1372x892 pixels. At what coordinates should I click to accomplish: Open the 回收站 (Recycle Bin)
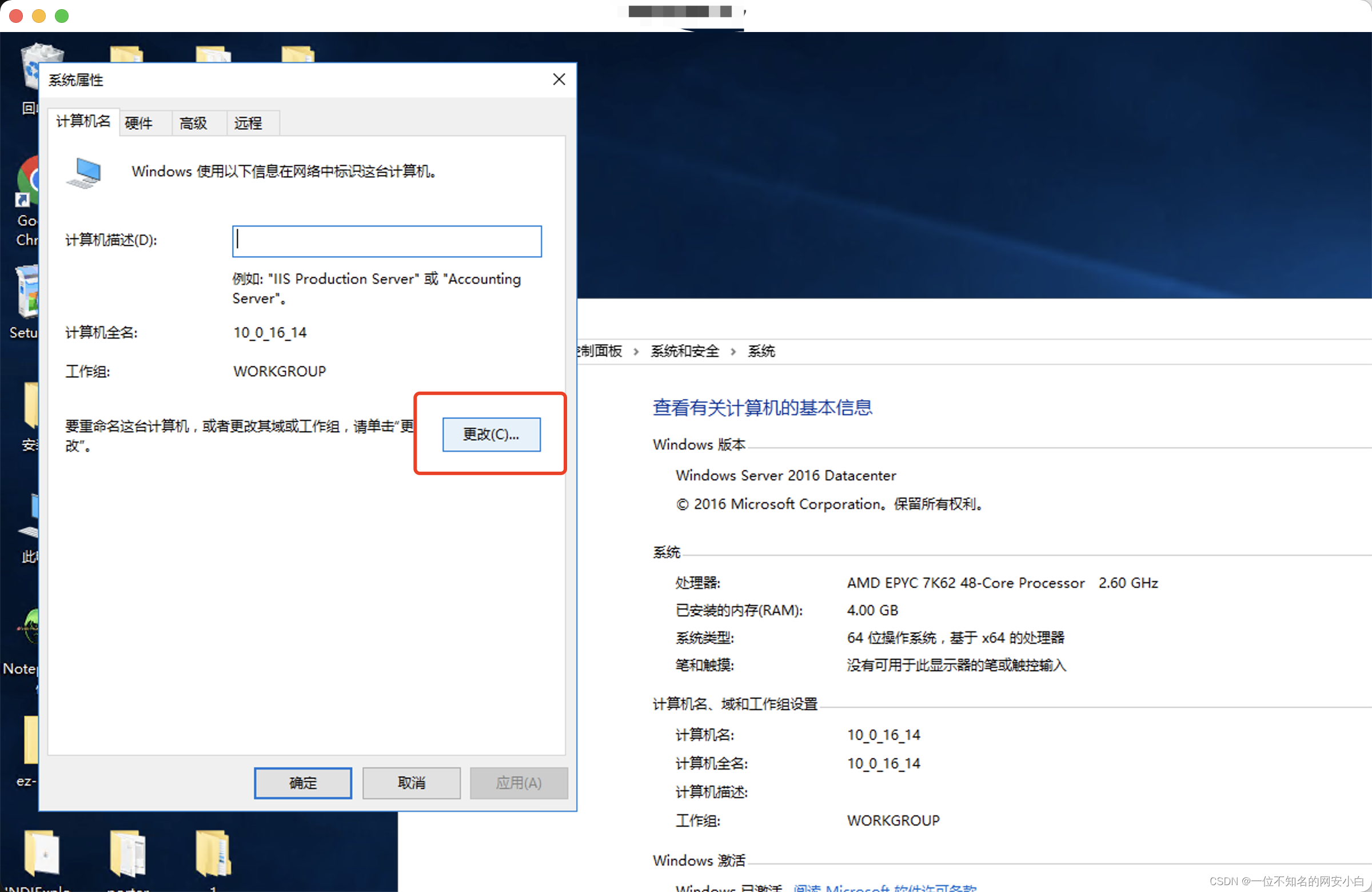tap(41, 66)
